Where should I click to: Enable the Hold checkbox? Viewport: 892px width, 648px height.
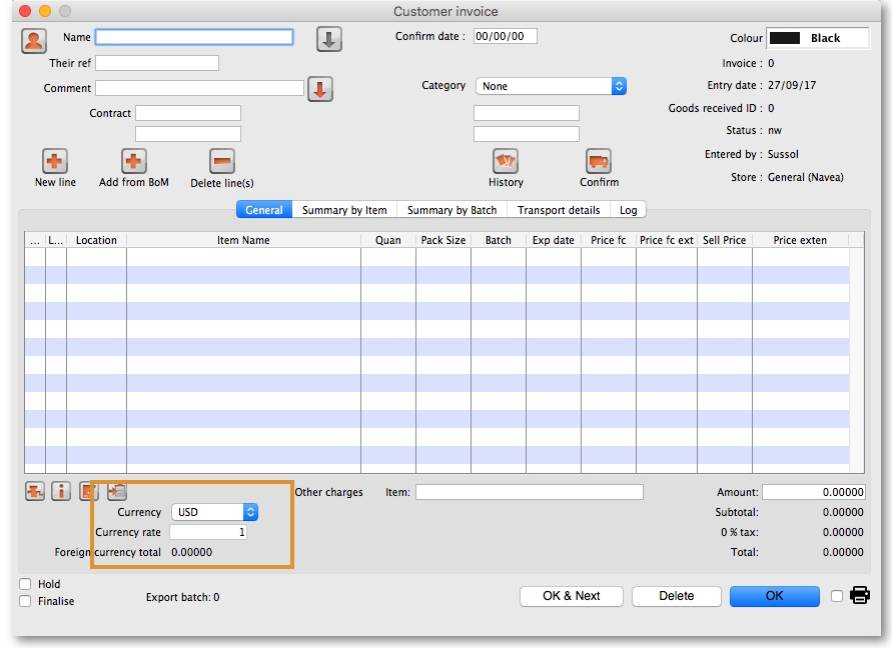pos(25,584)
